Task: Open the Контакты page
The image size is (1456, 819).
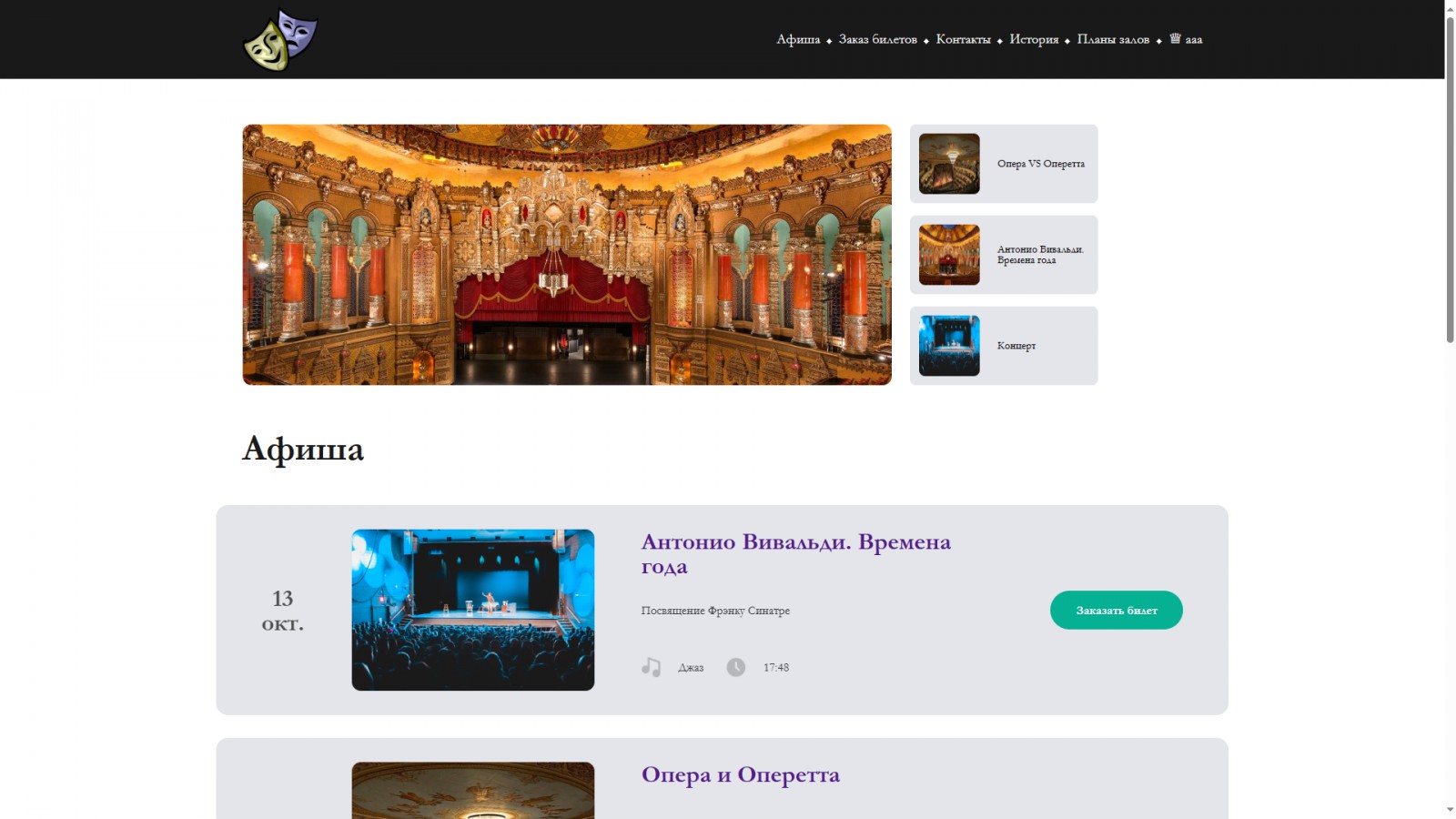Action: [x=963, y=39]
